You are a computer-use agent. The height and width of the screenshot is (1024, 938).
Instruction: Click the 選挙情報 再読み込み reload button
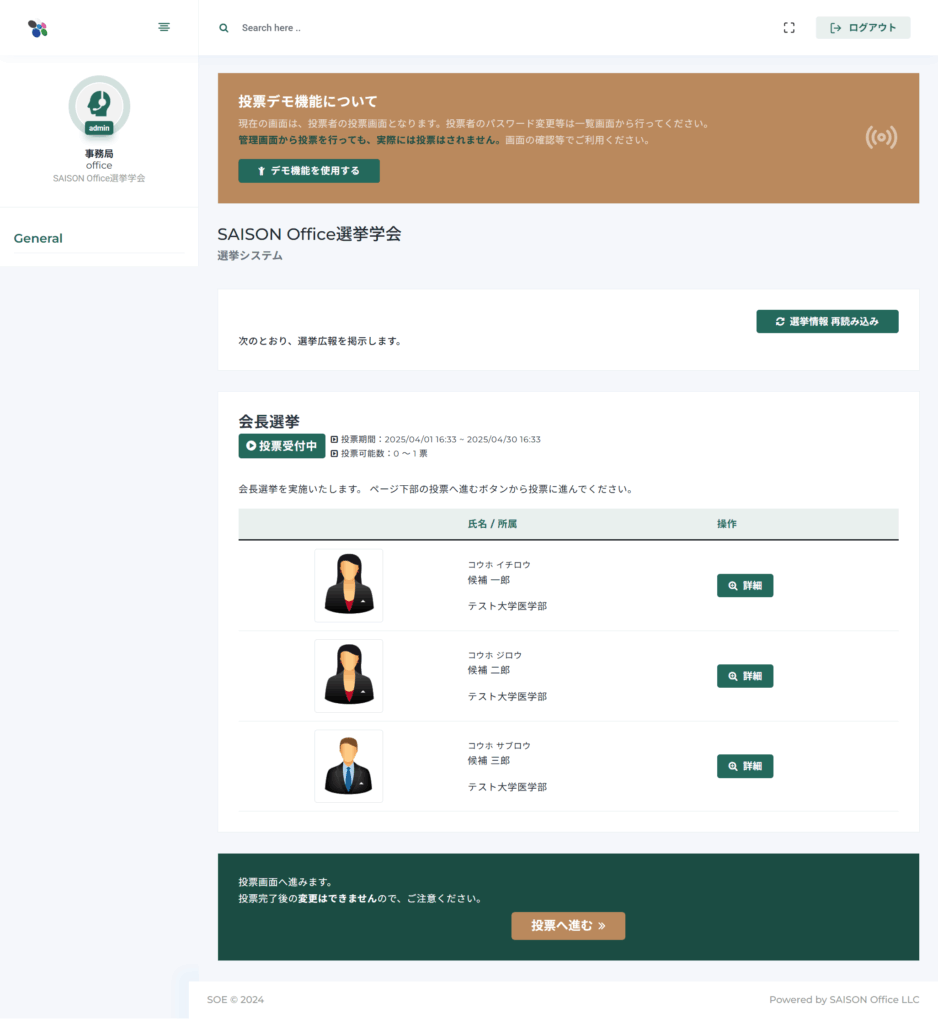(828, 321)
